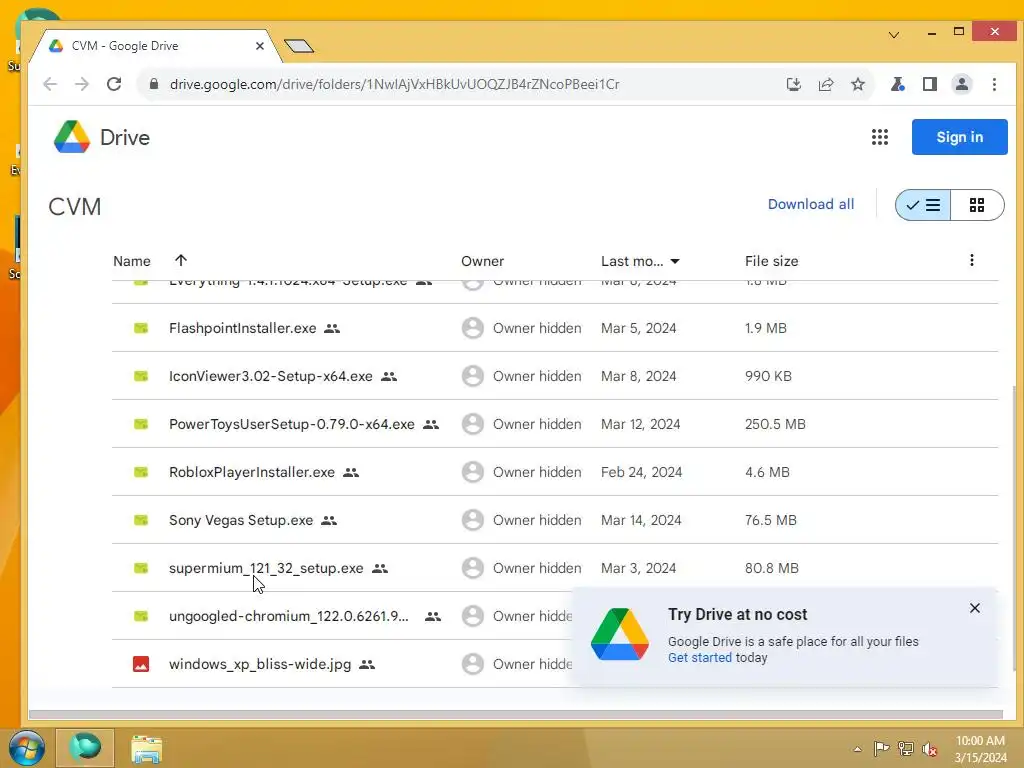Select RobloxPlayerInstaller.exe file name
1024x768 pixels.
pos(251,472)
